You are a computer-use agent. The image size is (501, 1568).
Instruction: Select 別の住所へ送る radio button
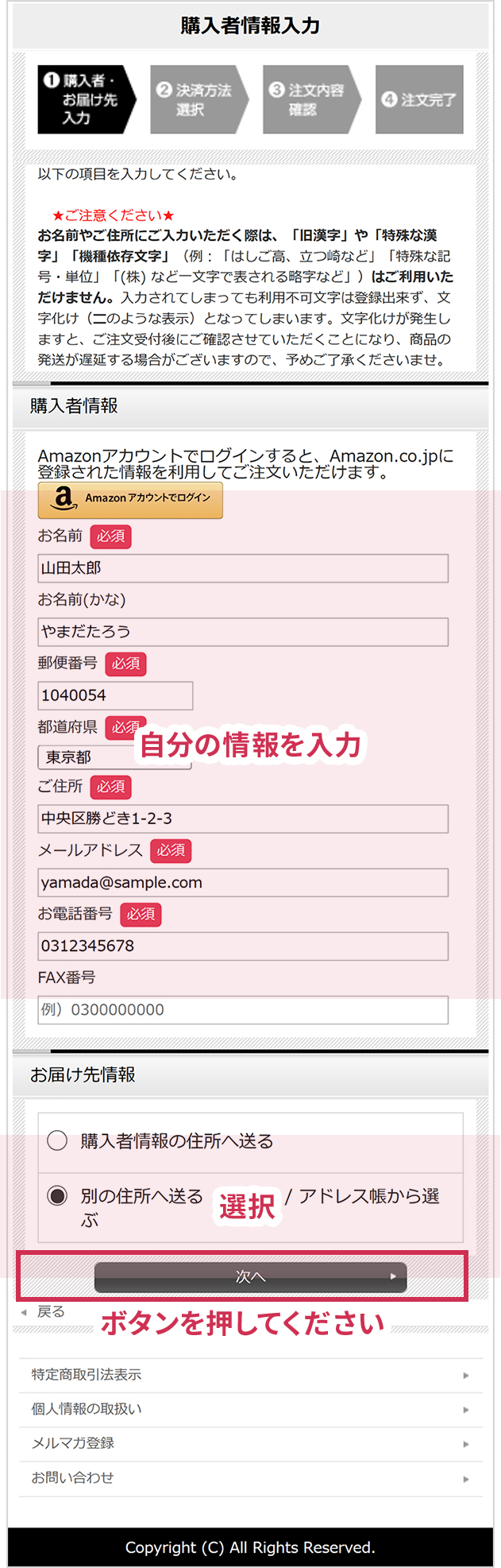tap(57, 1196)
